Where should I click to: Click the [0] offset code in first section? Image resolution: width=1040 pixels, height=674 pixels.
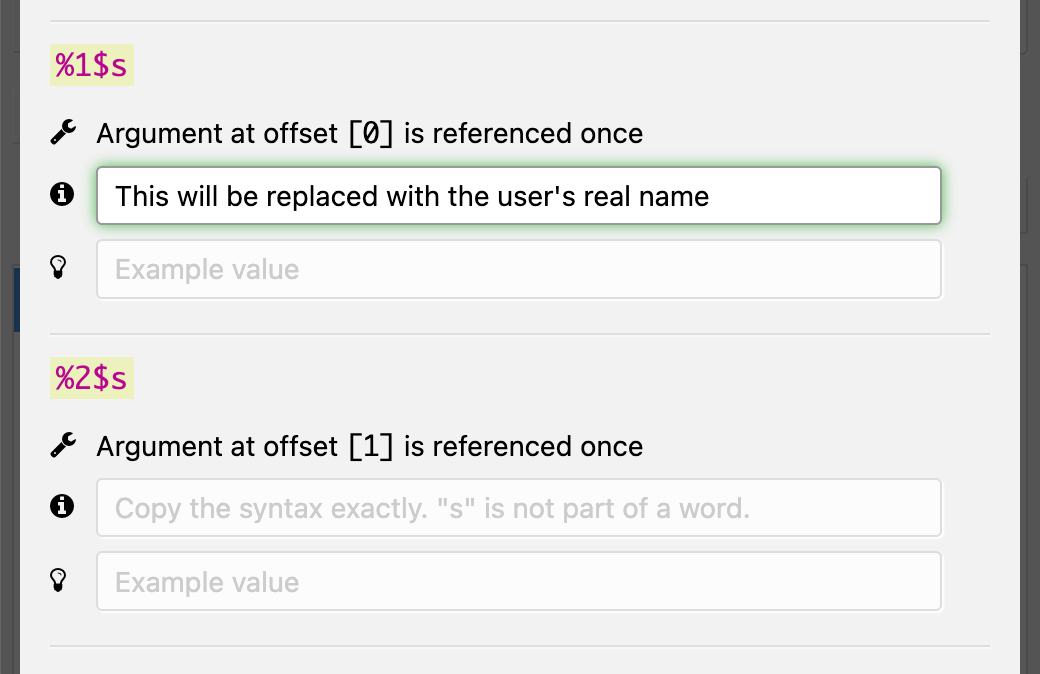click(x=371, y=133)
